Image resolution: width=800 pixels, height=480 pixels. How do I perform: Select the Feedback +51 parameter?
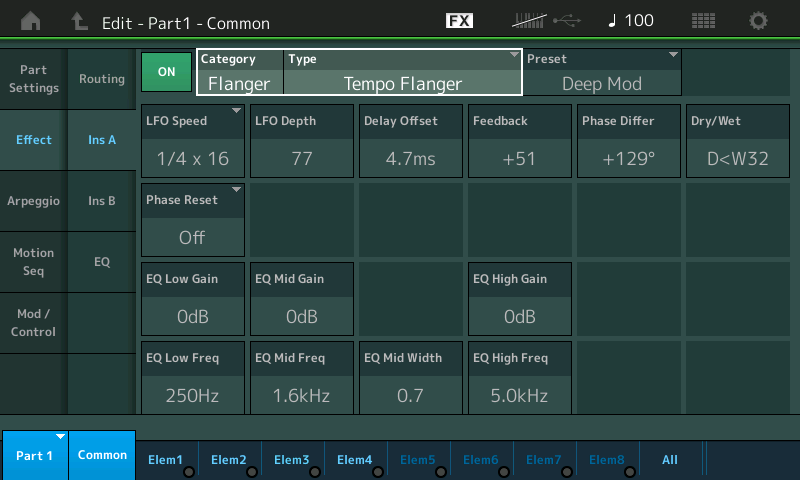pos(520,141)
